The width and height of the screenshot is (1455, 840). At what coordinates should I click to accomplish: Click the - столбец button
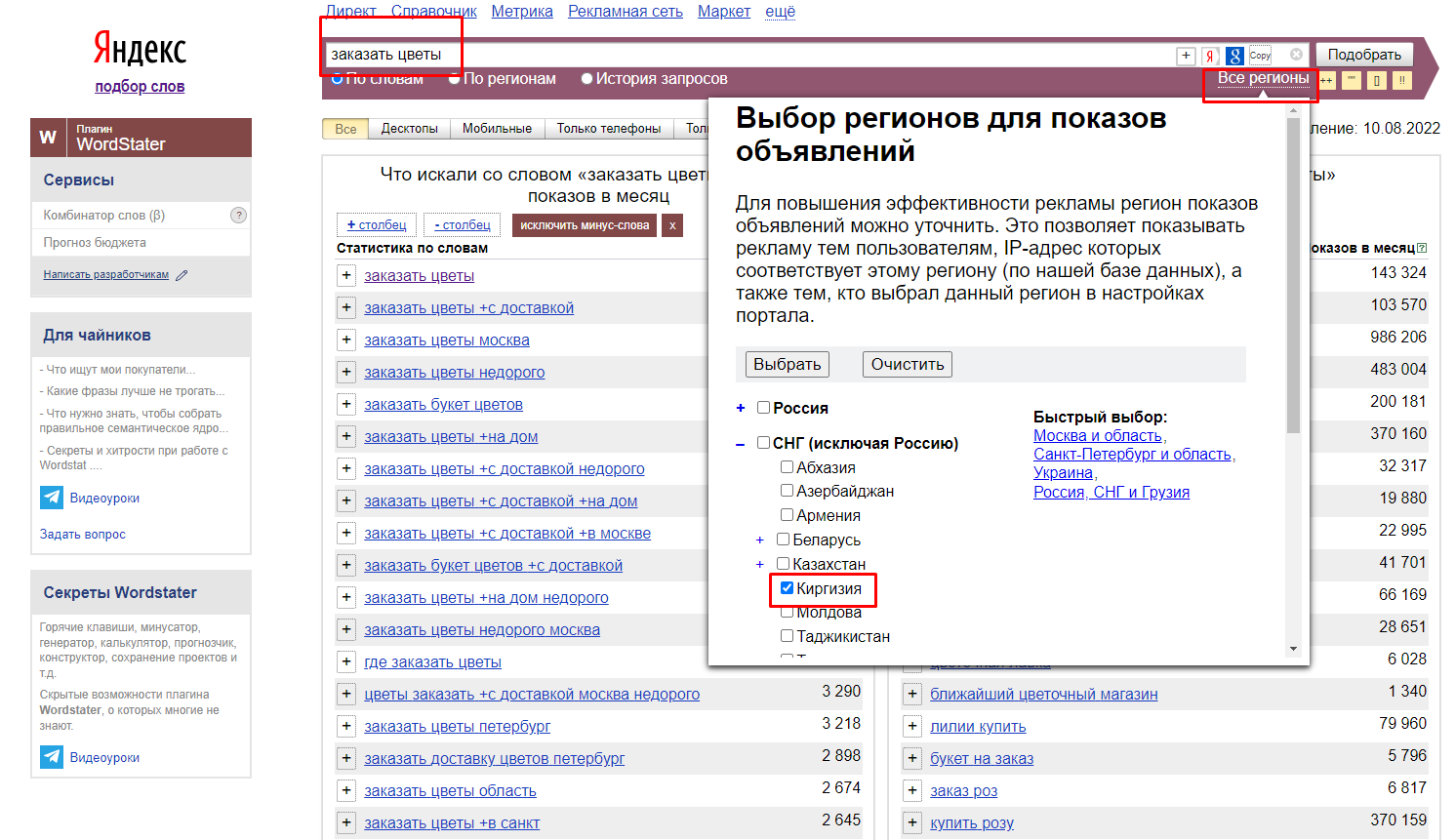click(x=462, y=225)
